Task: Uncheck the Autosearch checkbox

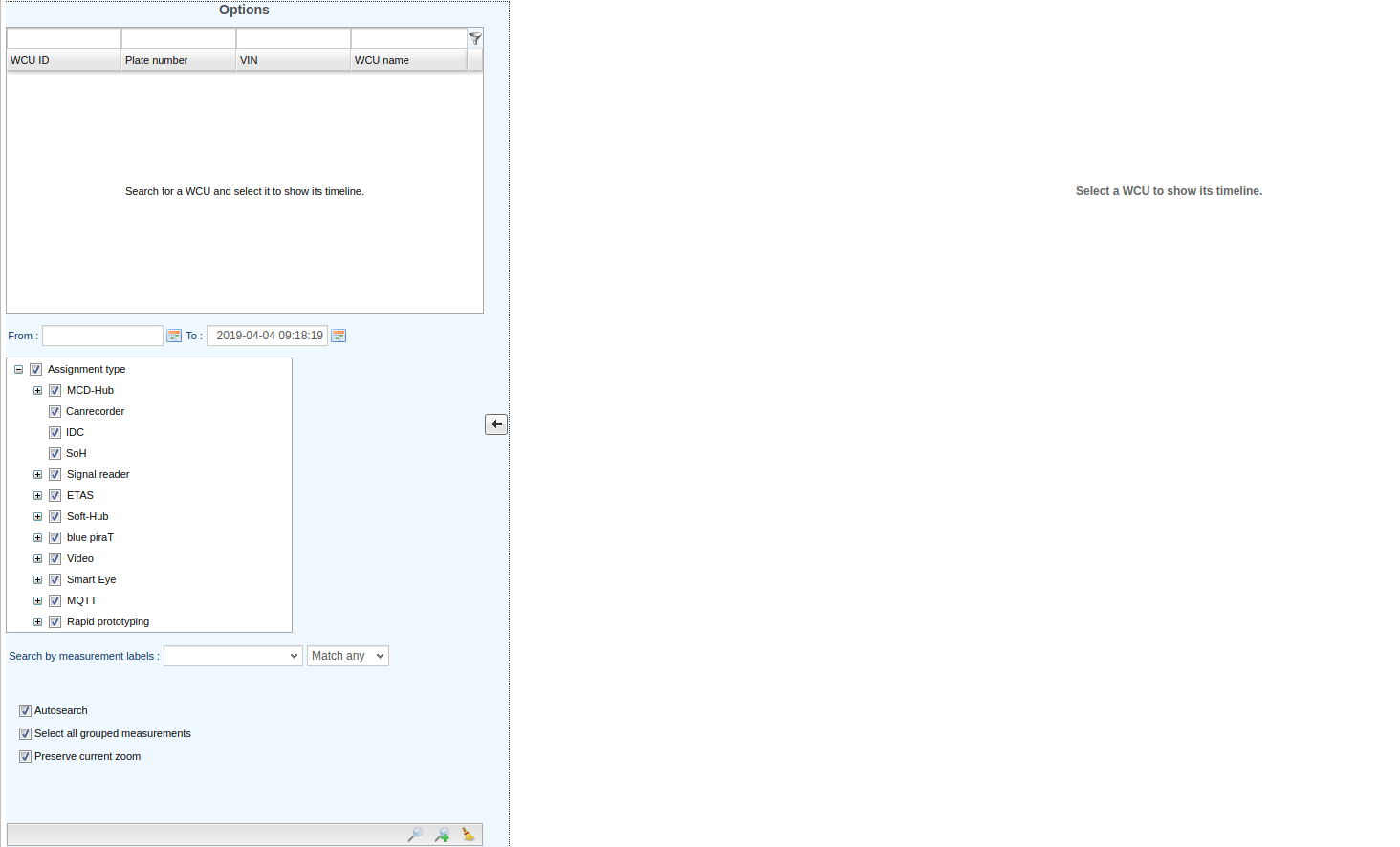Action: tap(26, 711)
